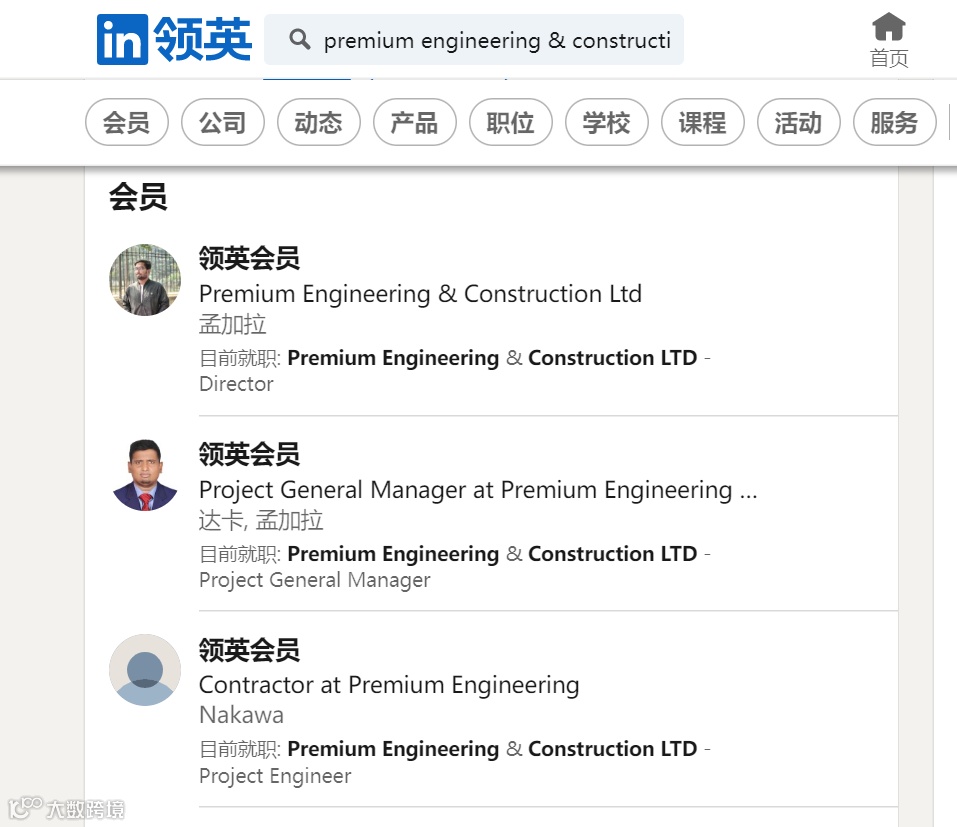Open the Project General Manager headline link
Viewport: 957px width, 827px height.
[x=477, y=490]
